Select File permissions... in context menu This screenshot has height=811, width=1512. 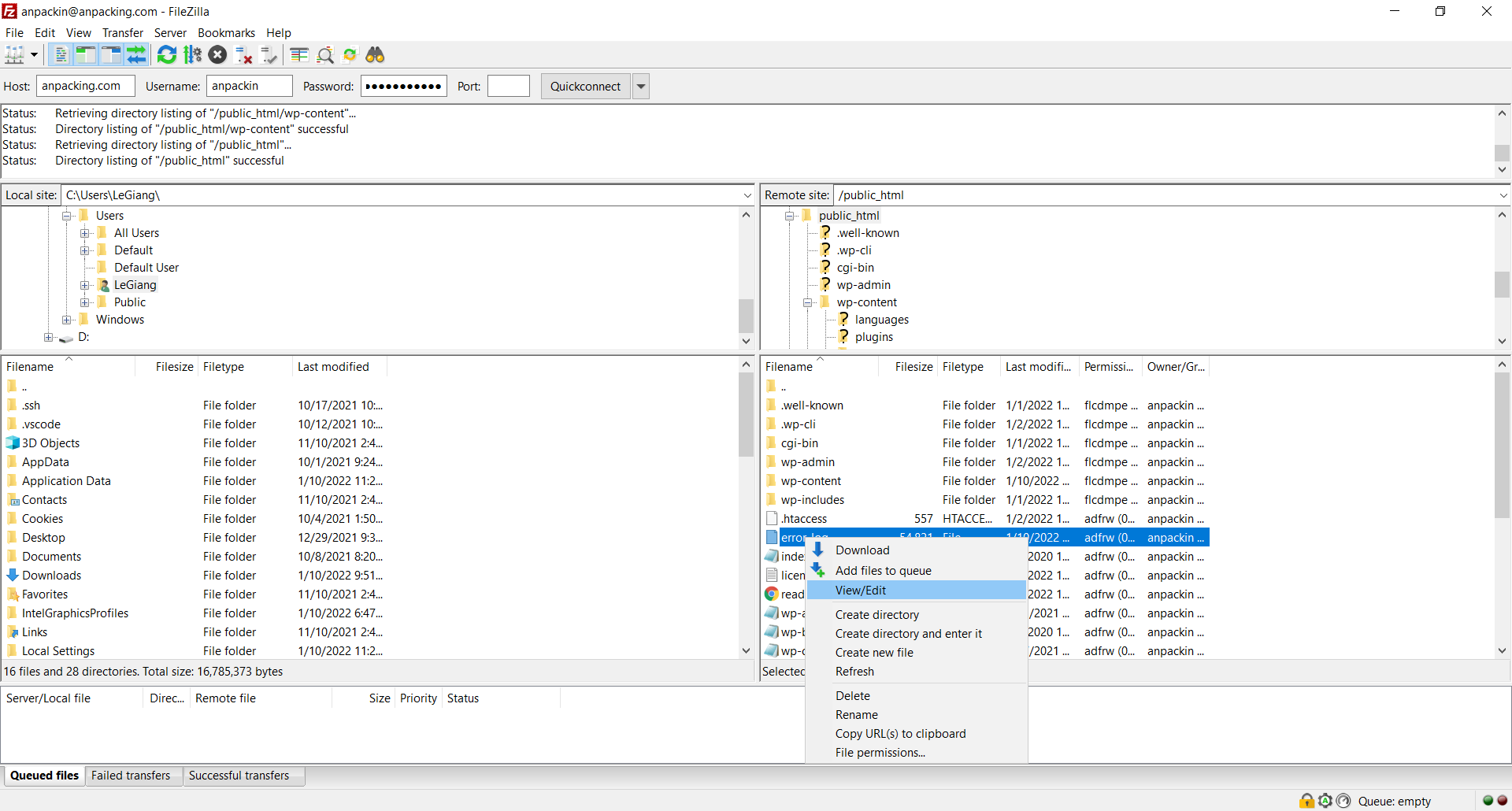917,753
